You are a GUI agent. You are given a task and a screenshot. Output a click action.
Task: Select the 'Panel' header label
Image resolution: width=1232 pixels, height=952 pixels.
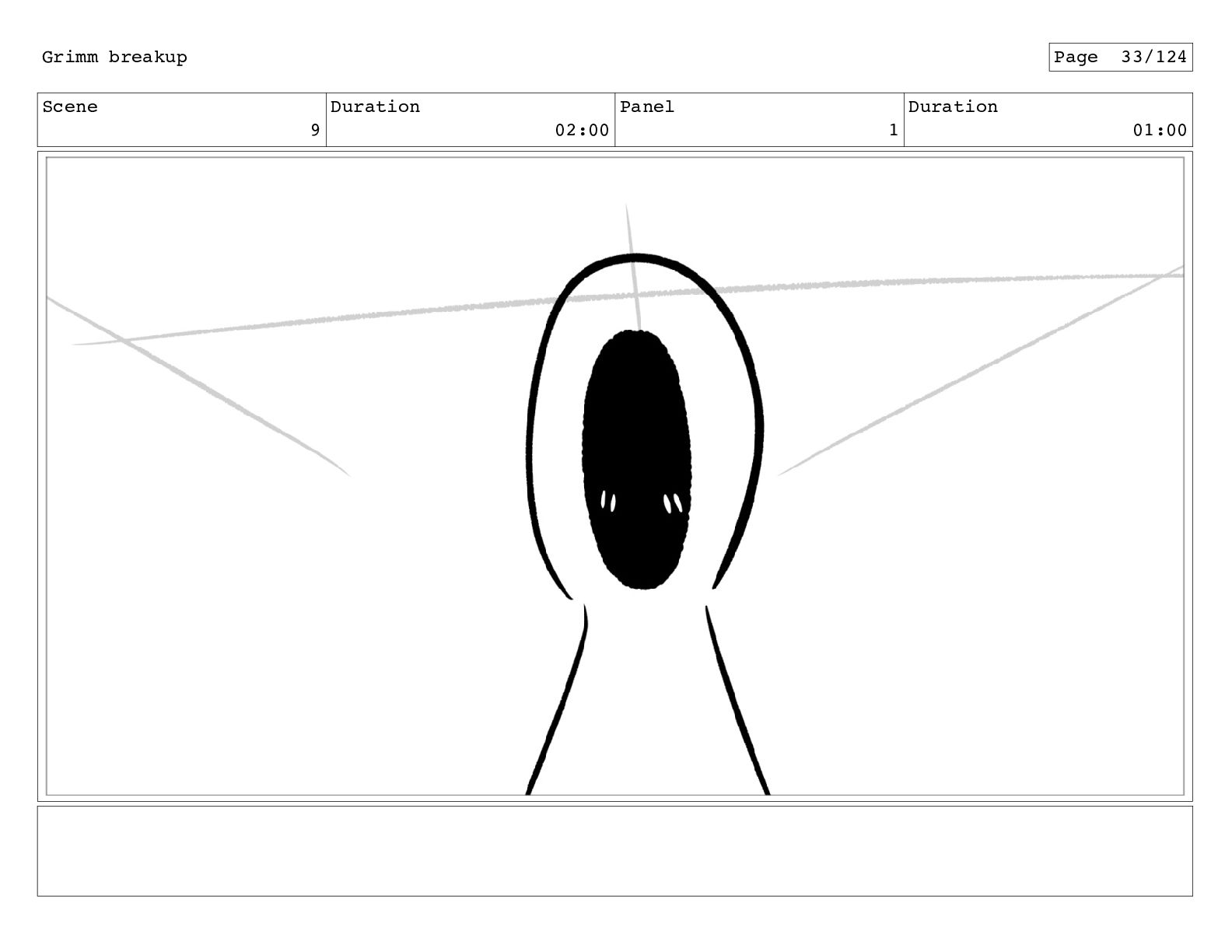pos(647,107)
